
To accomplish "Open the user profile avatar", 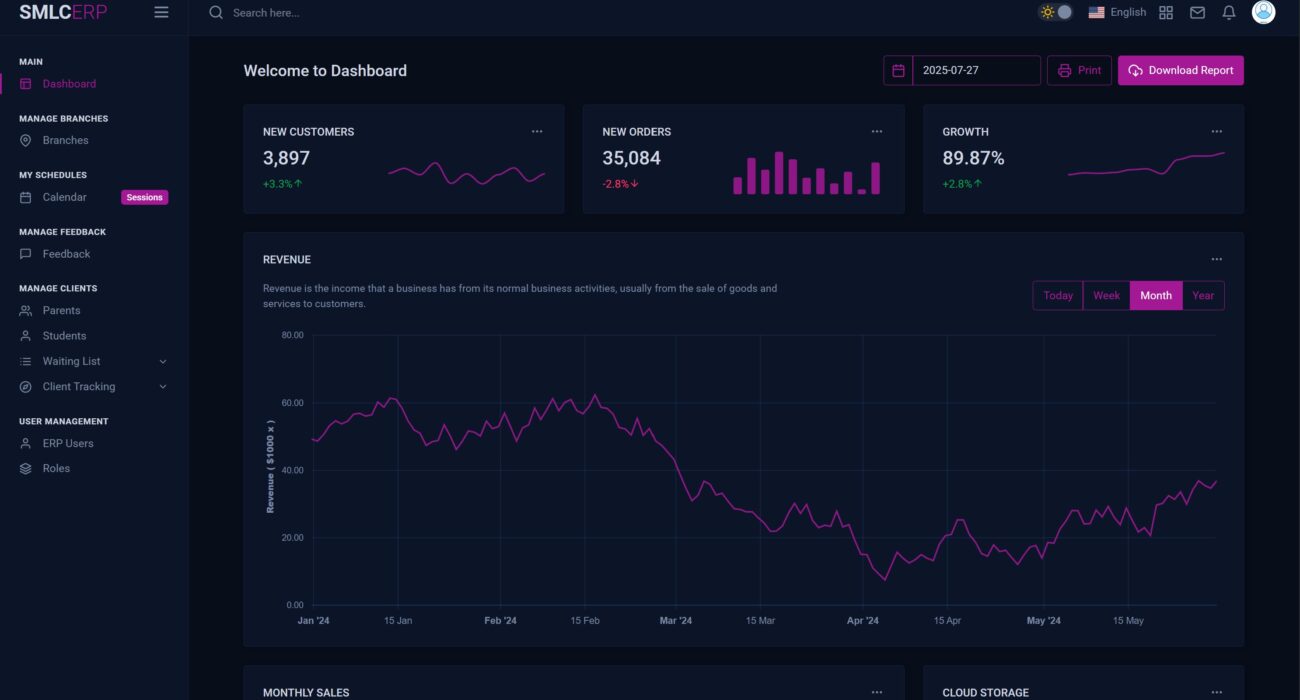I will [1263, 12].
